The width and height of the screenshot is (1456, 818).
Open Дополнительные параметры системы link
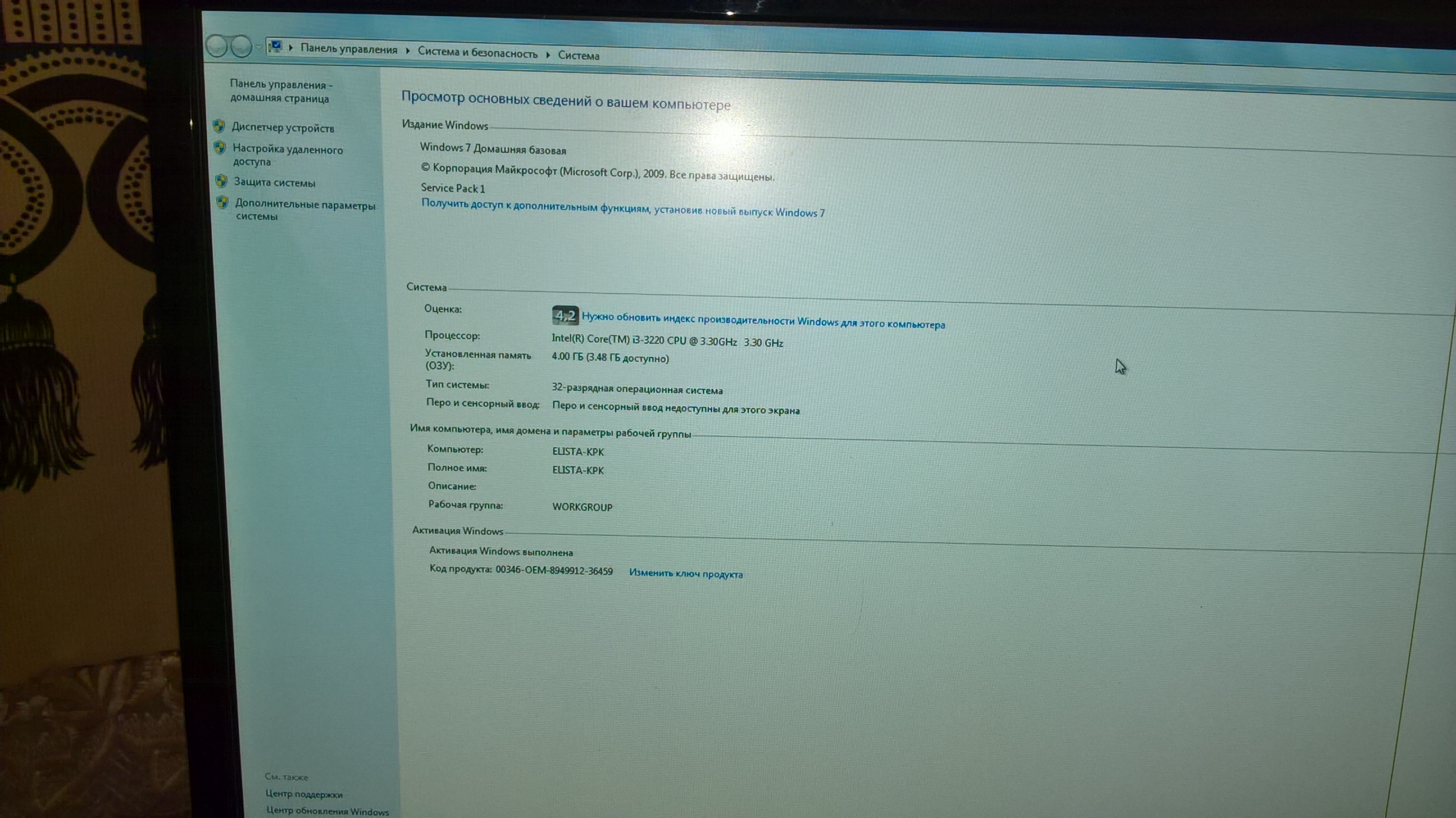point(305,210)
